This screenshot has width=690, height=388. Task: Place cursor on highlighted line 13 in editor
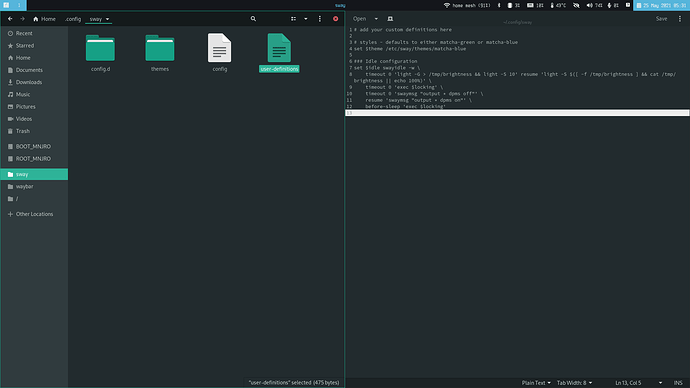point(517,113)
